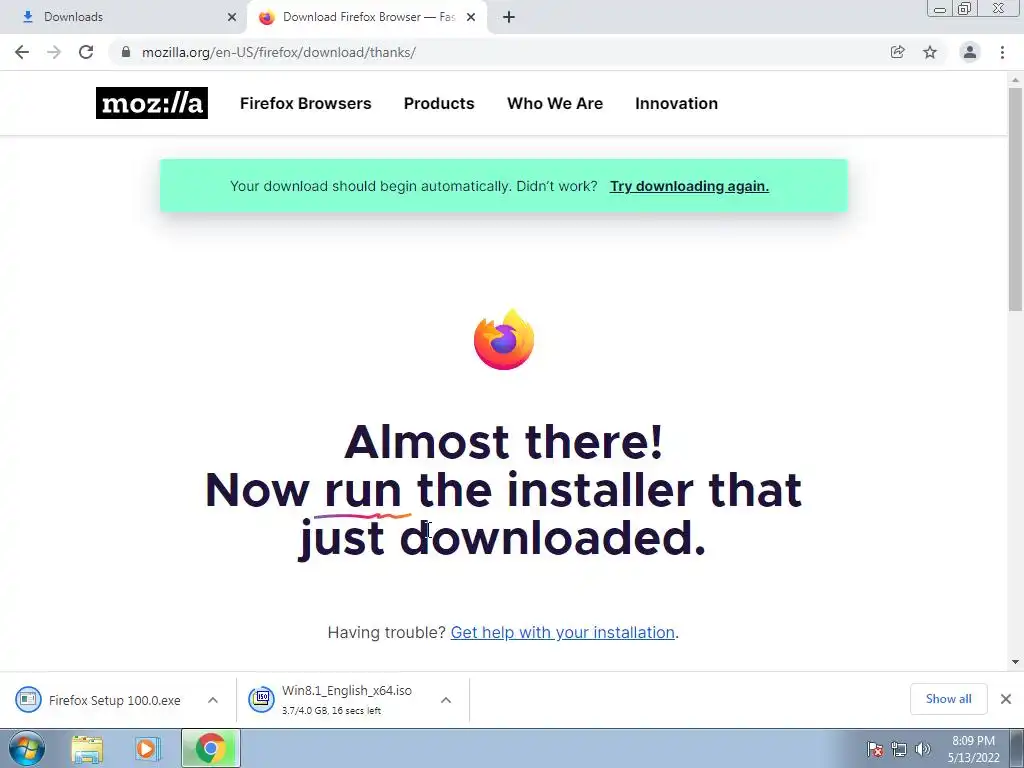Click the Mozilla logo

152,103
